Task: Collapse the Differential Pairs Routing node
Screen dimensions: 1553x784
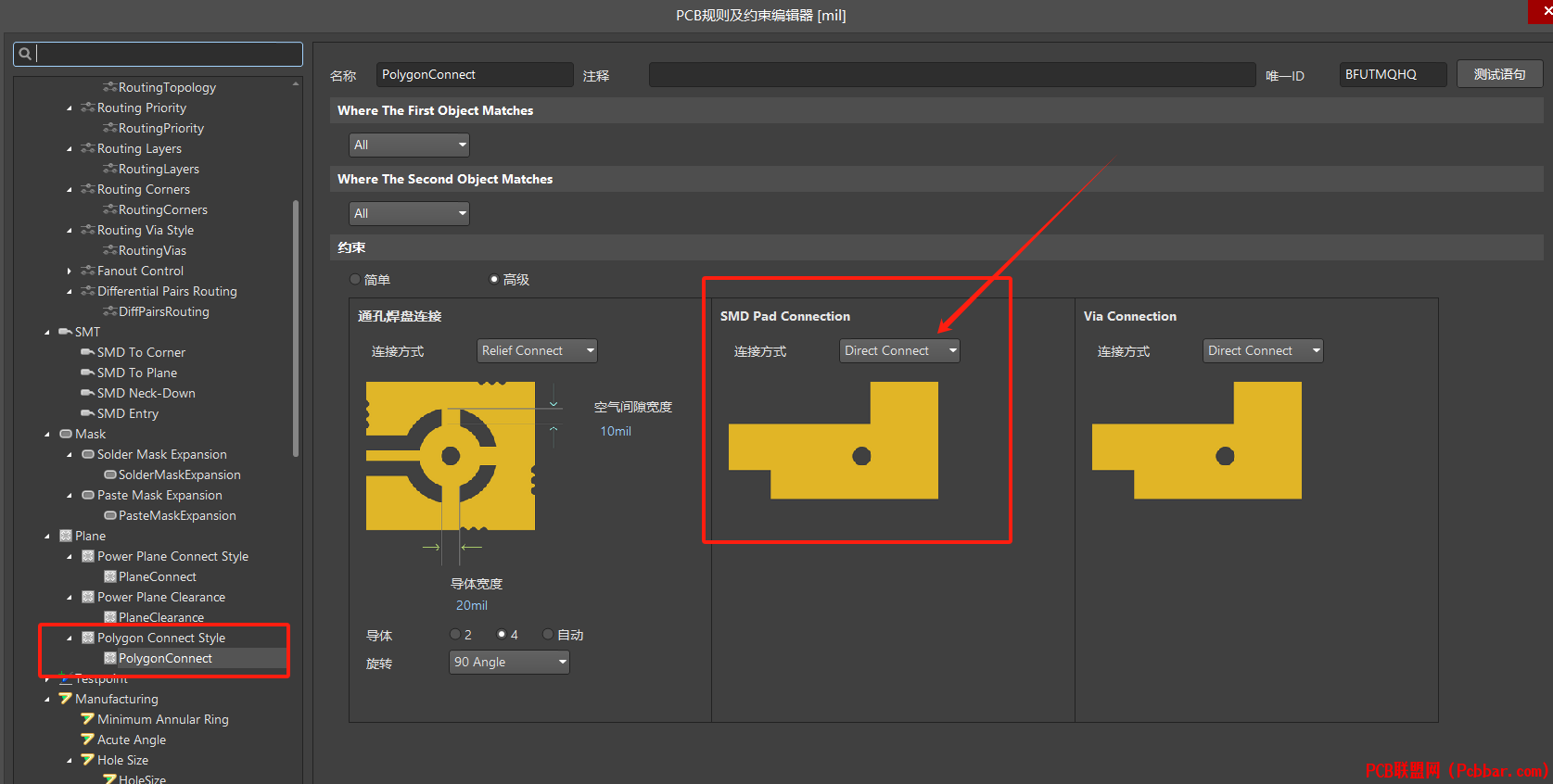Action: point(70,291)
